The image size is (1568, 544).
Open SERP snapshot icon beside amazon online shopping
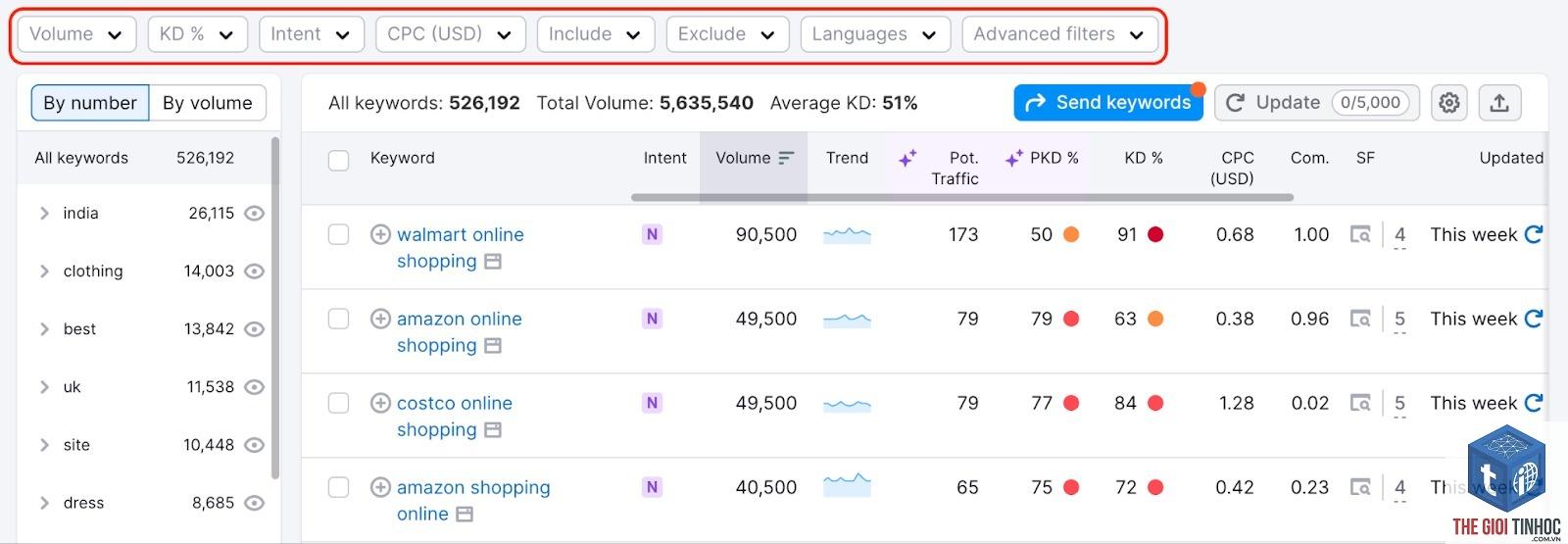(x=493, y=346)
